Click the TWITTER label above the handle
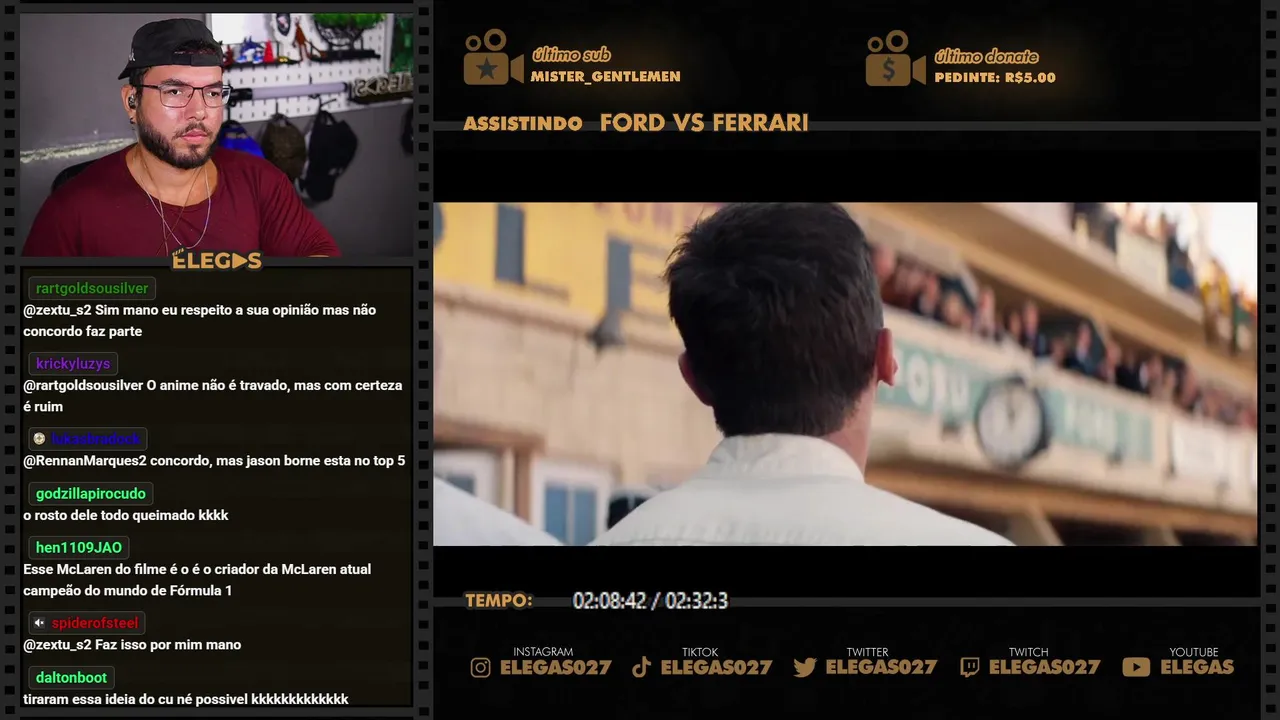The width and height of the screenshot is (1280, 720). tap(867, 652)
